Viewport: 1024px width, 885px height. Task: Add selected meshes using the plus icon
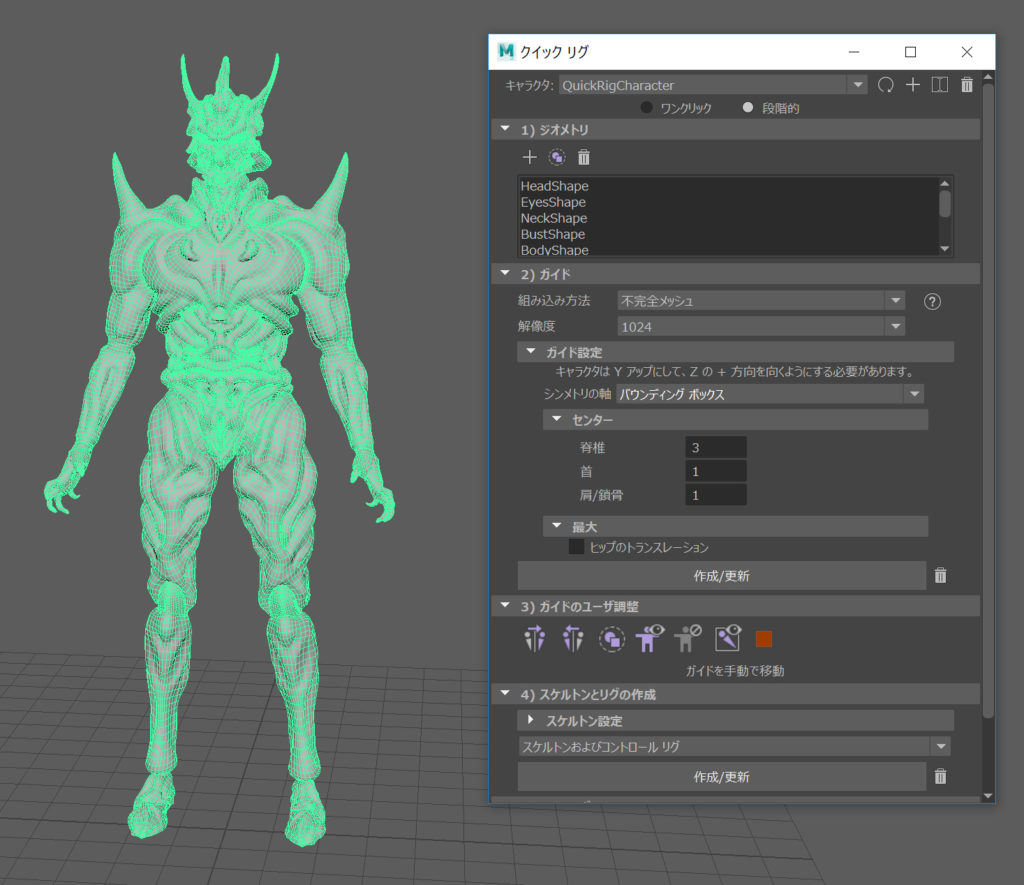529,157
